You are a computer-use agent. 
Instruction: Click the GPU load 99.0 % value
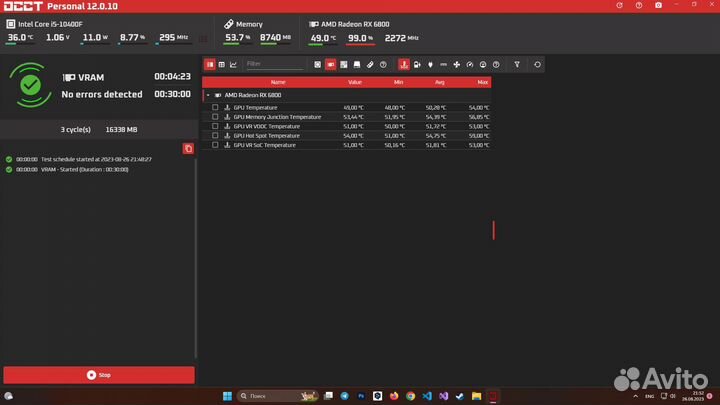tap(360, 38)
